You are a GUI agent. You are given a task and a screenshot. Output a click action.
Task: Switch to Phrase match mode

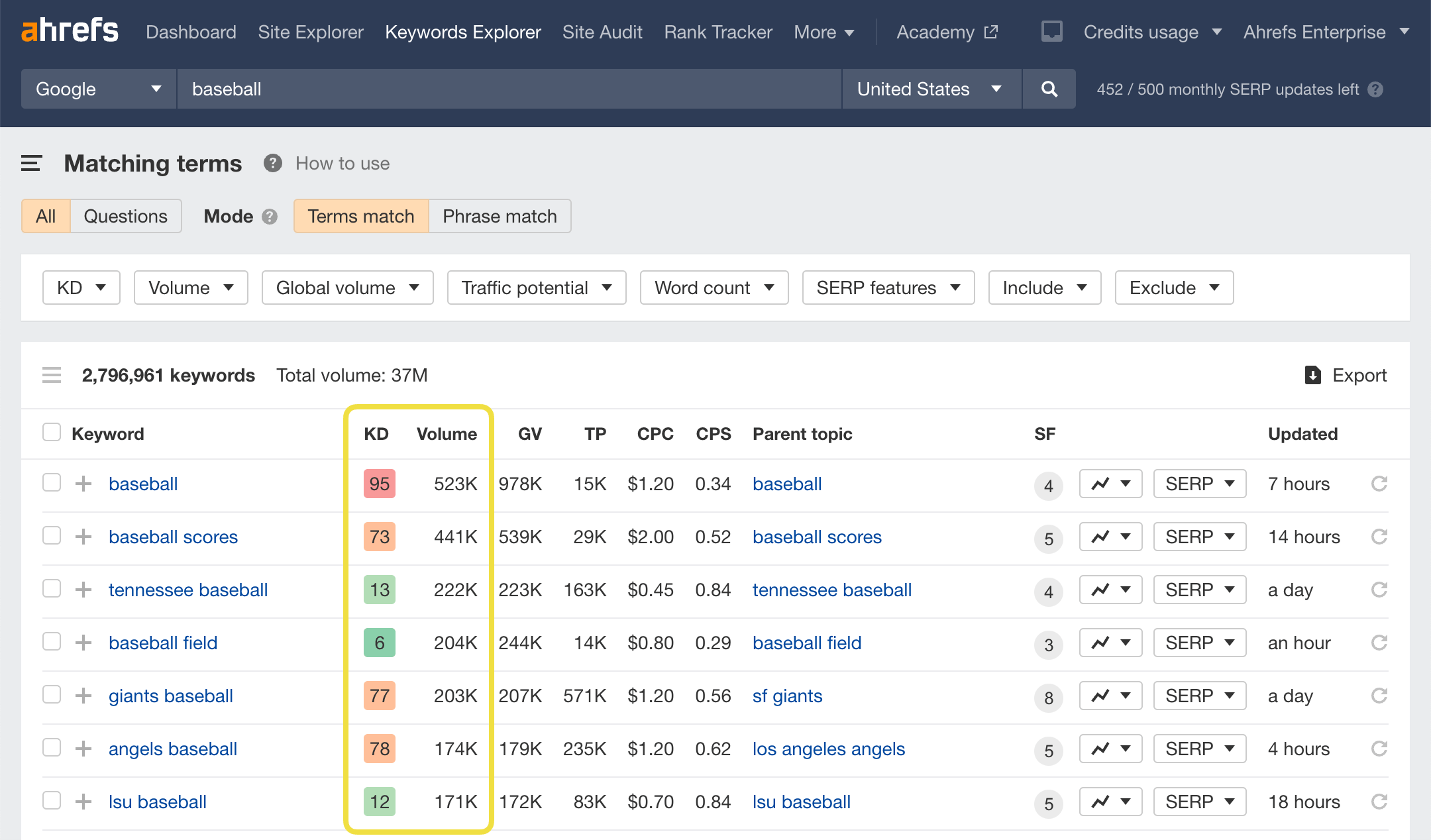coord(500,216)
